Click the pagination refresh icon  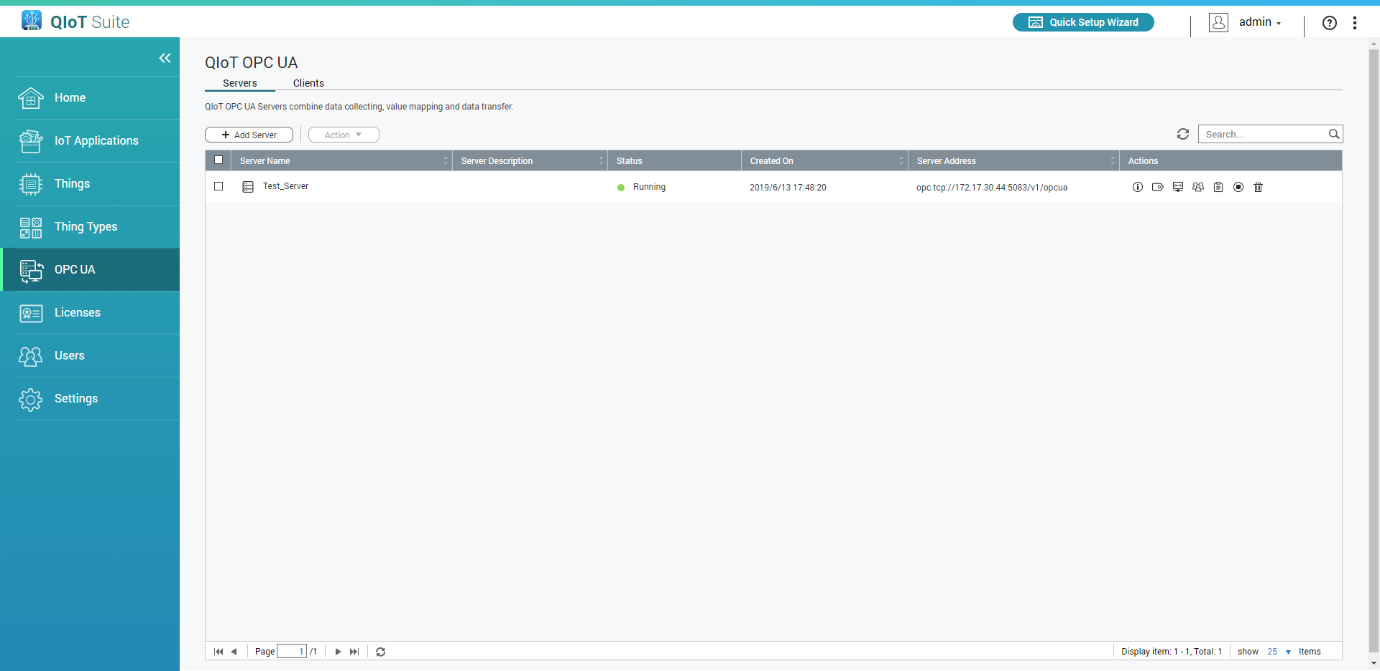pos(381,652)
